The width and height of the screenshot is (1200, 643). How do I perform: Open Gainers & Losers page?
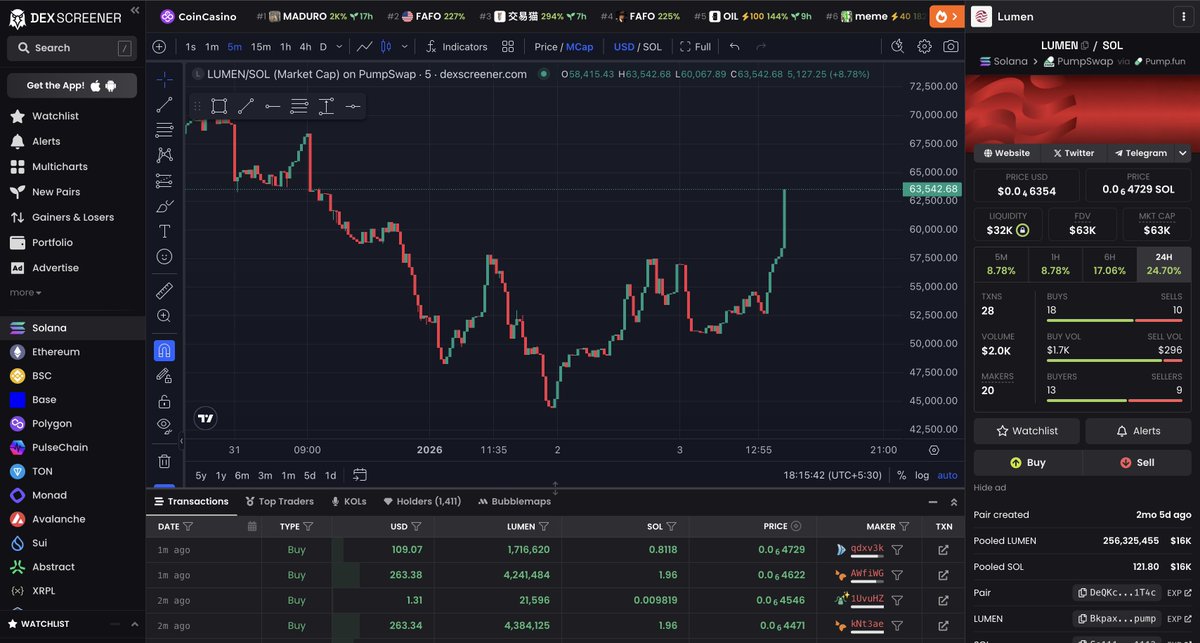pos(72,217)
